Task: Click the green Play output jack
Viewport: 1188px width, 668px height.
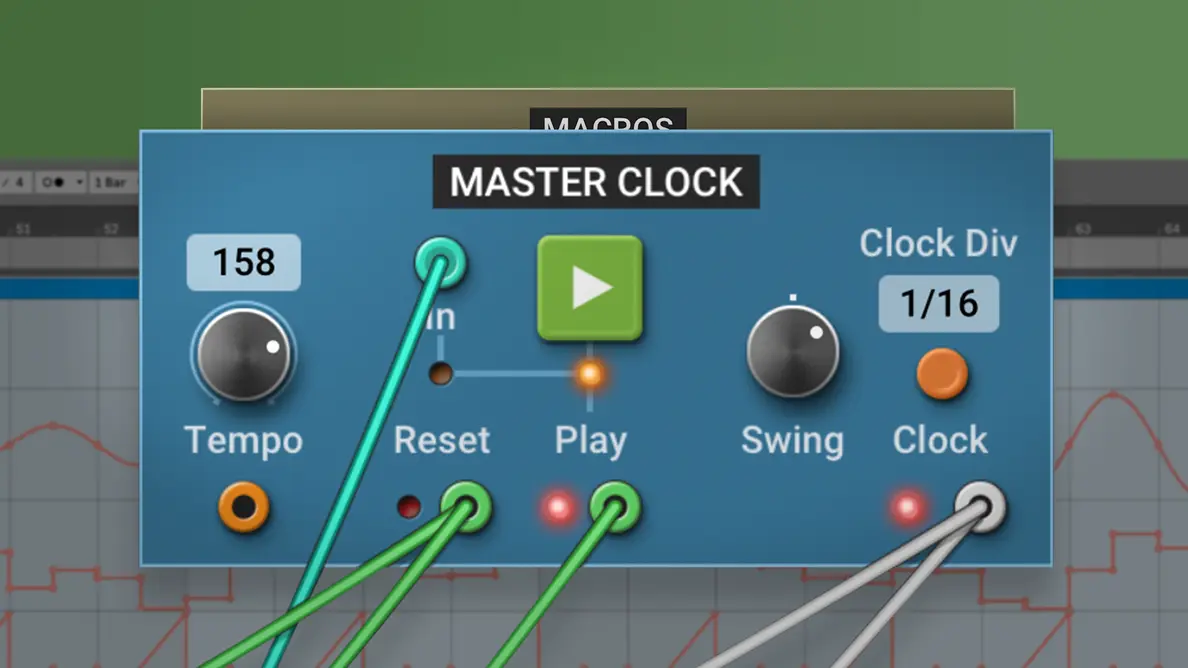Action: click(x=615, y=507)
